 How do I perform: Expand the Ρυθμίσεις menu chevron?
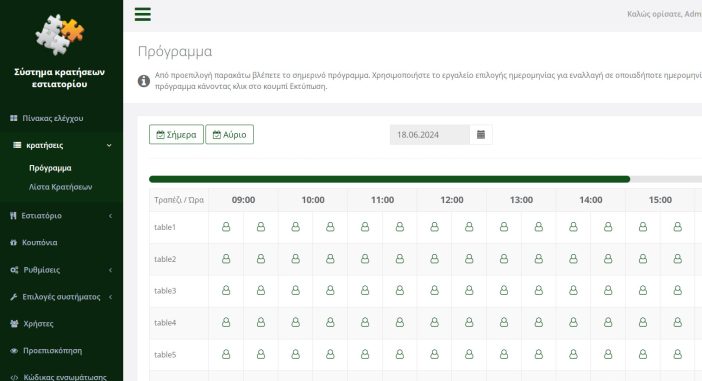click(x=110, y=270)
